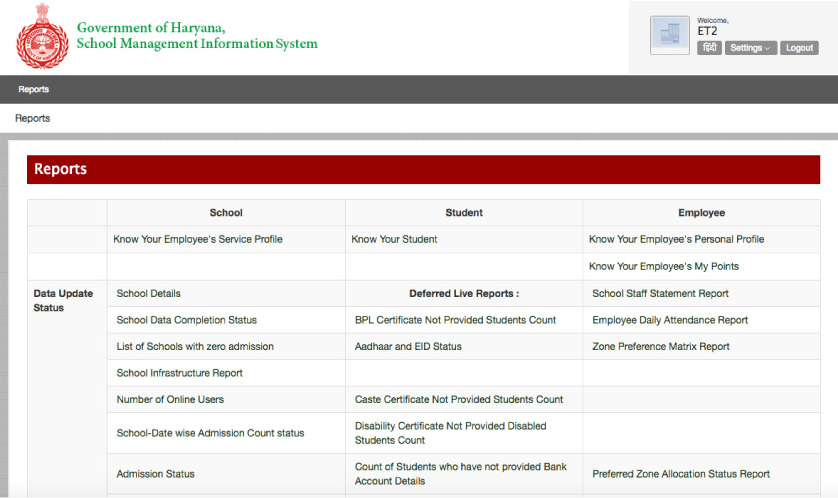Open School Data Completion Status report
Screen dimensions: 838x498
[187, 320]
